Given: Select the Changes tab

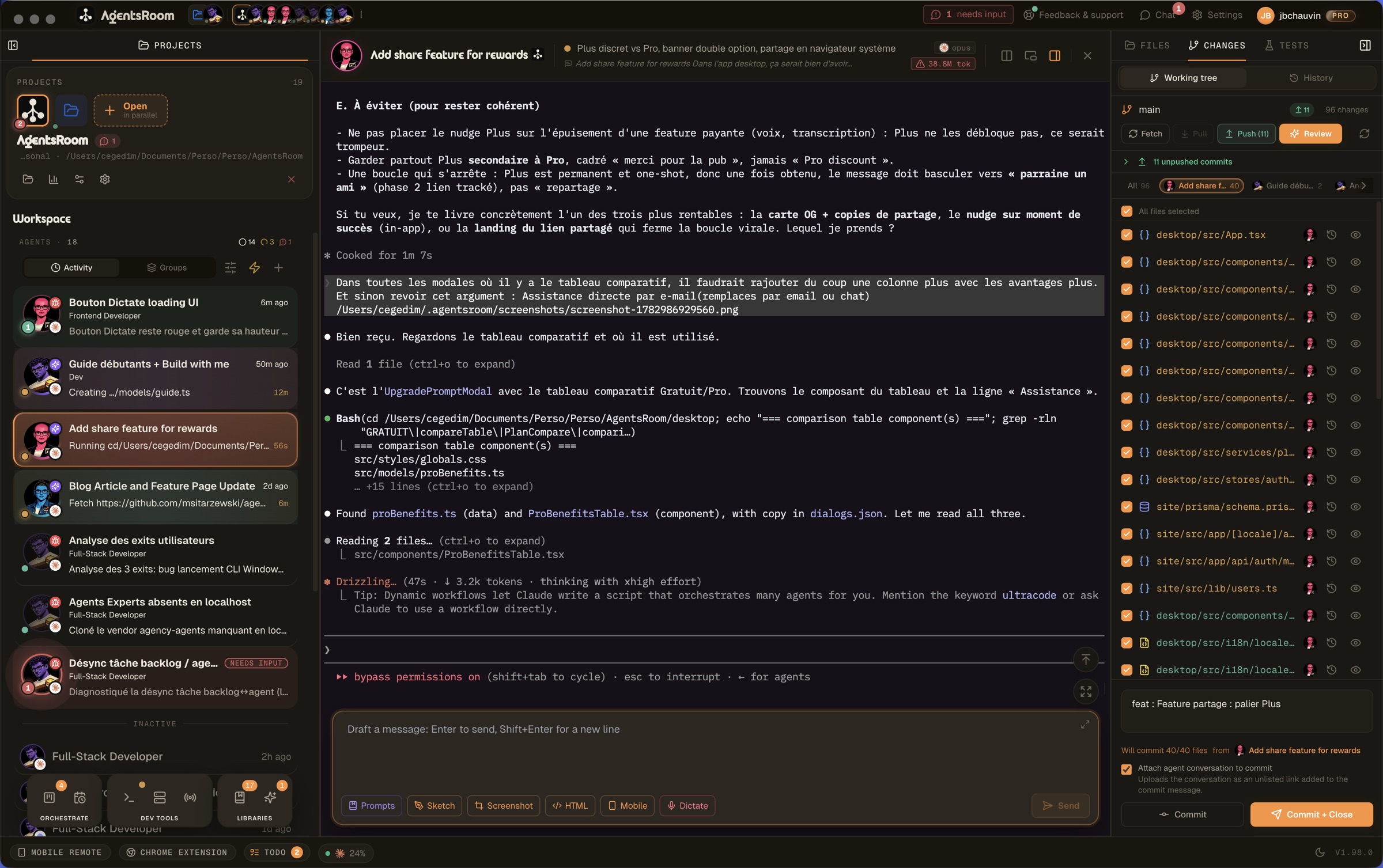Looking at the screenshot, I should point(1217,46).
